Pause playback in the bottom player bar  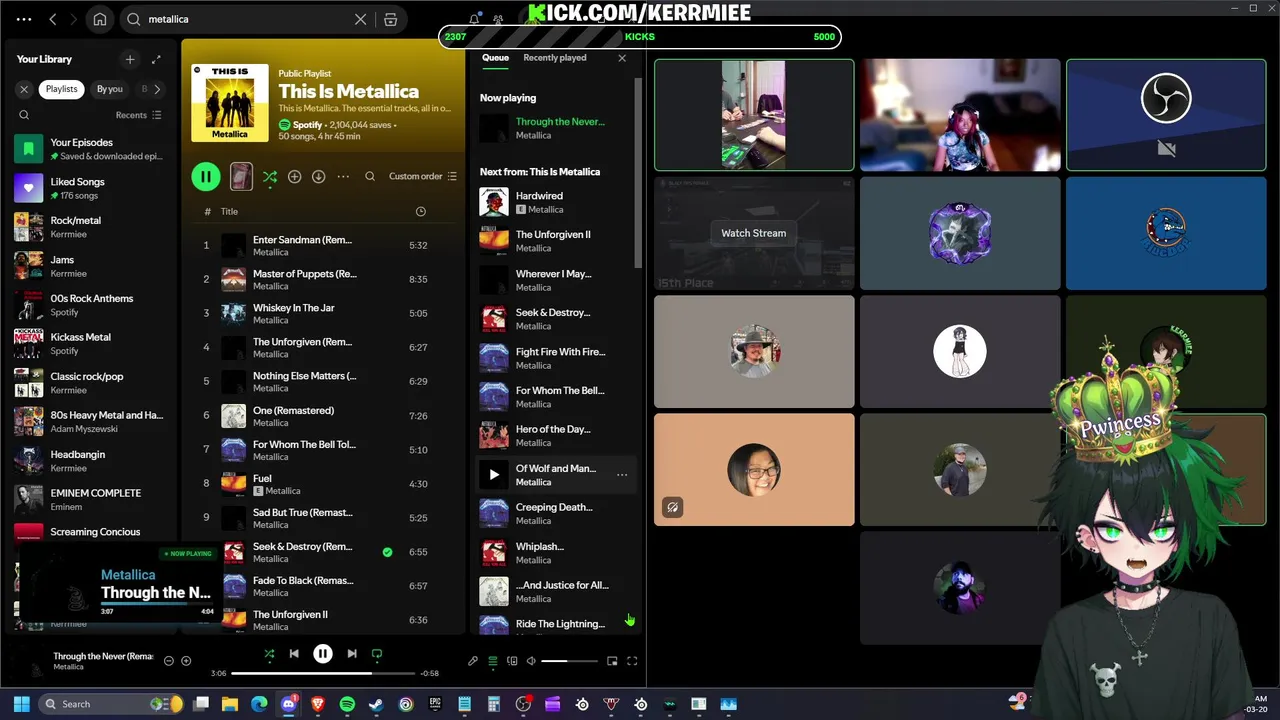click(323, 654)
